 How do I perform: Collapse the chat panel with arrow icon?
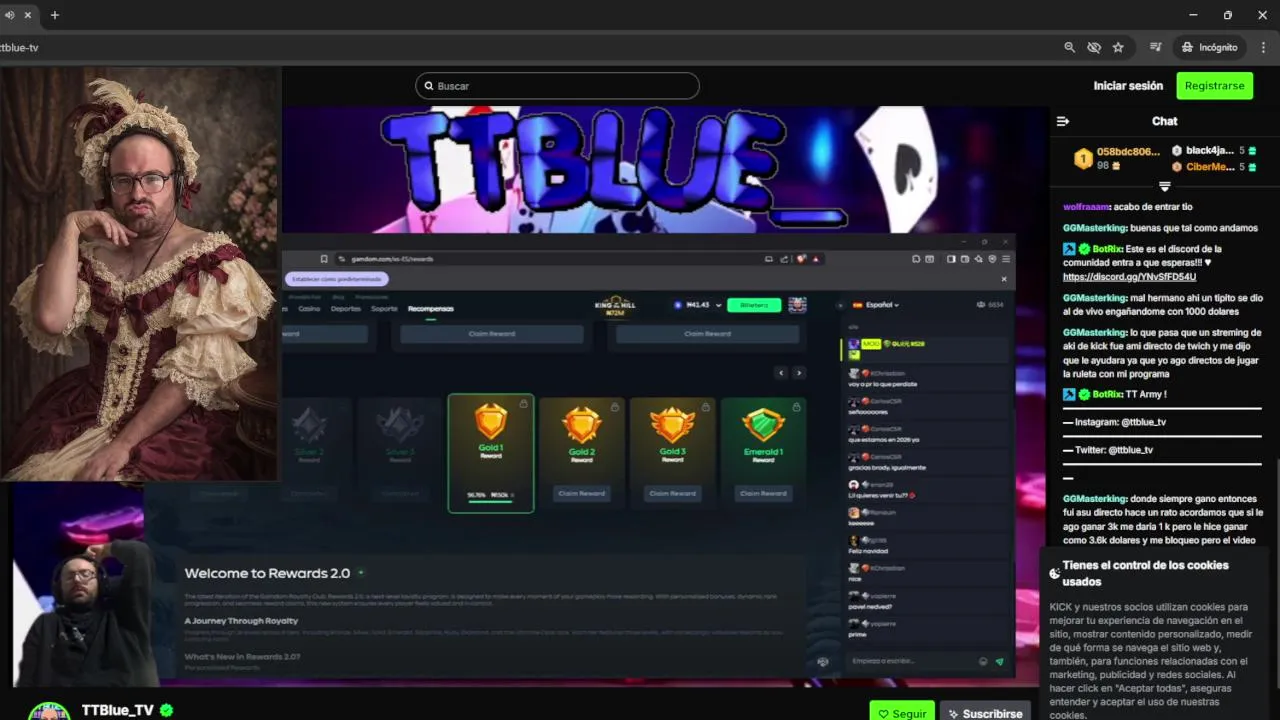(x=1063, y=121)
